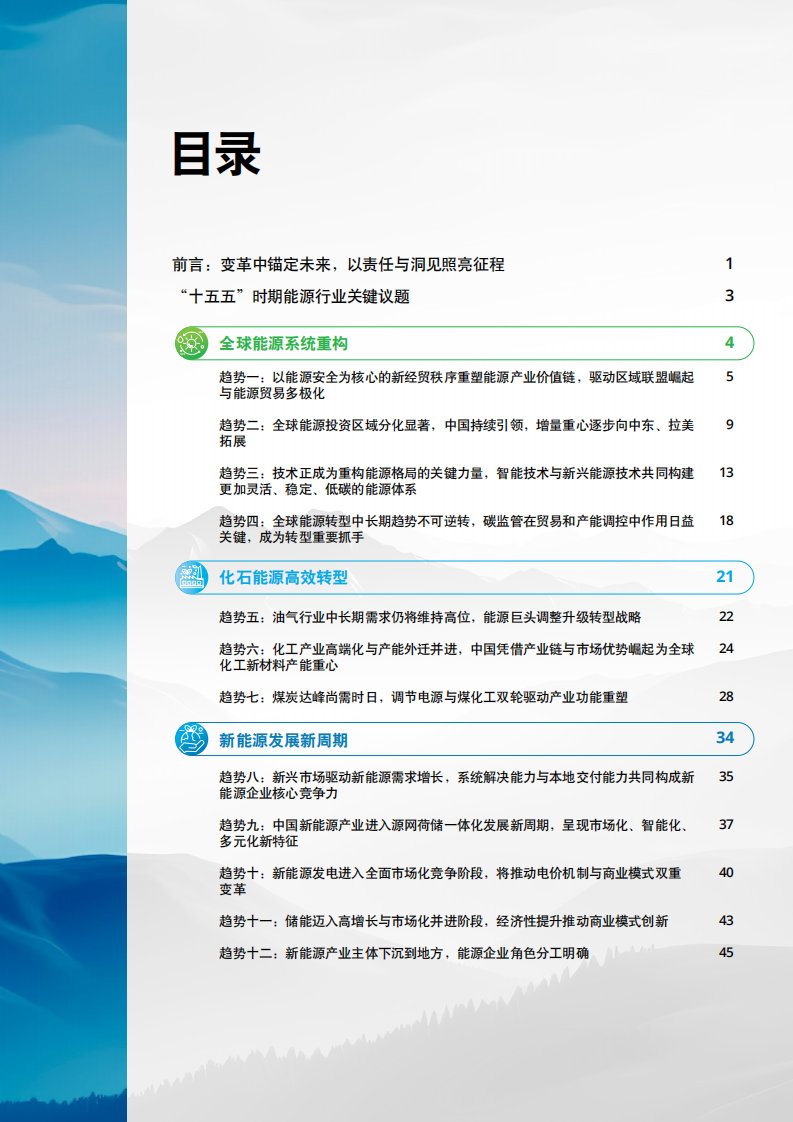This screenshot has height=1122, width=793.
Task: Jump to 趋势九 on 源网荷储 integration
Action: pos(456,833)
